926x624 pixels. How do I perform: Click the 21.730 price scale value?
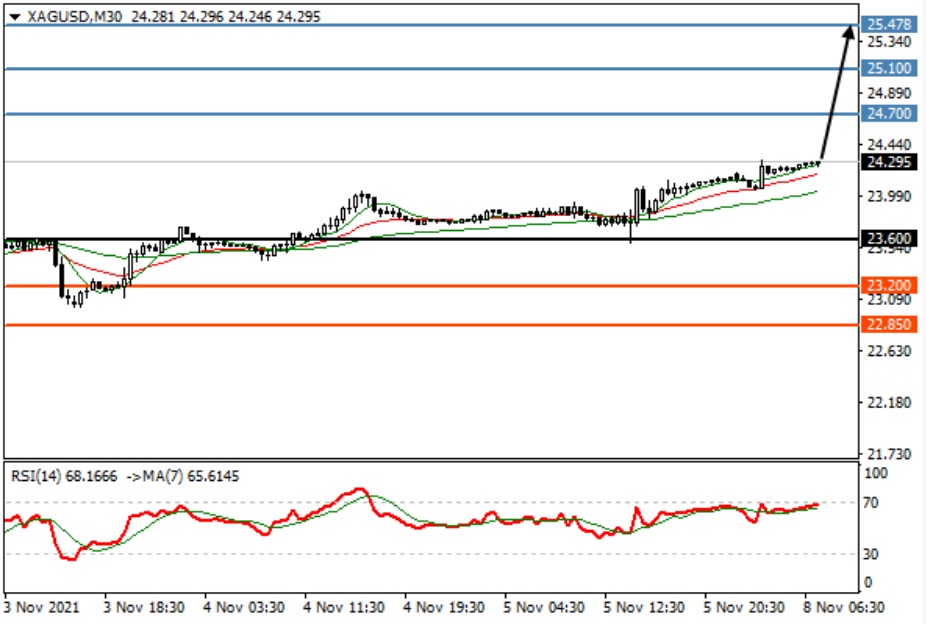click(x=889, y=454)
